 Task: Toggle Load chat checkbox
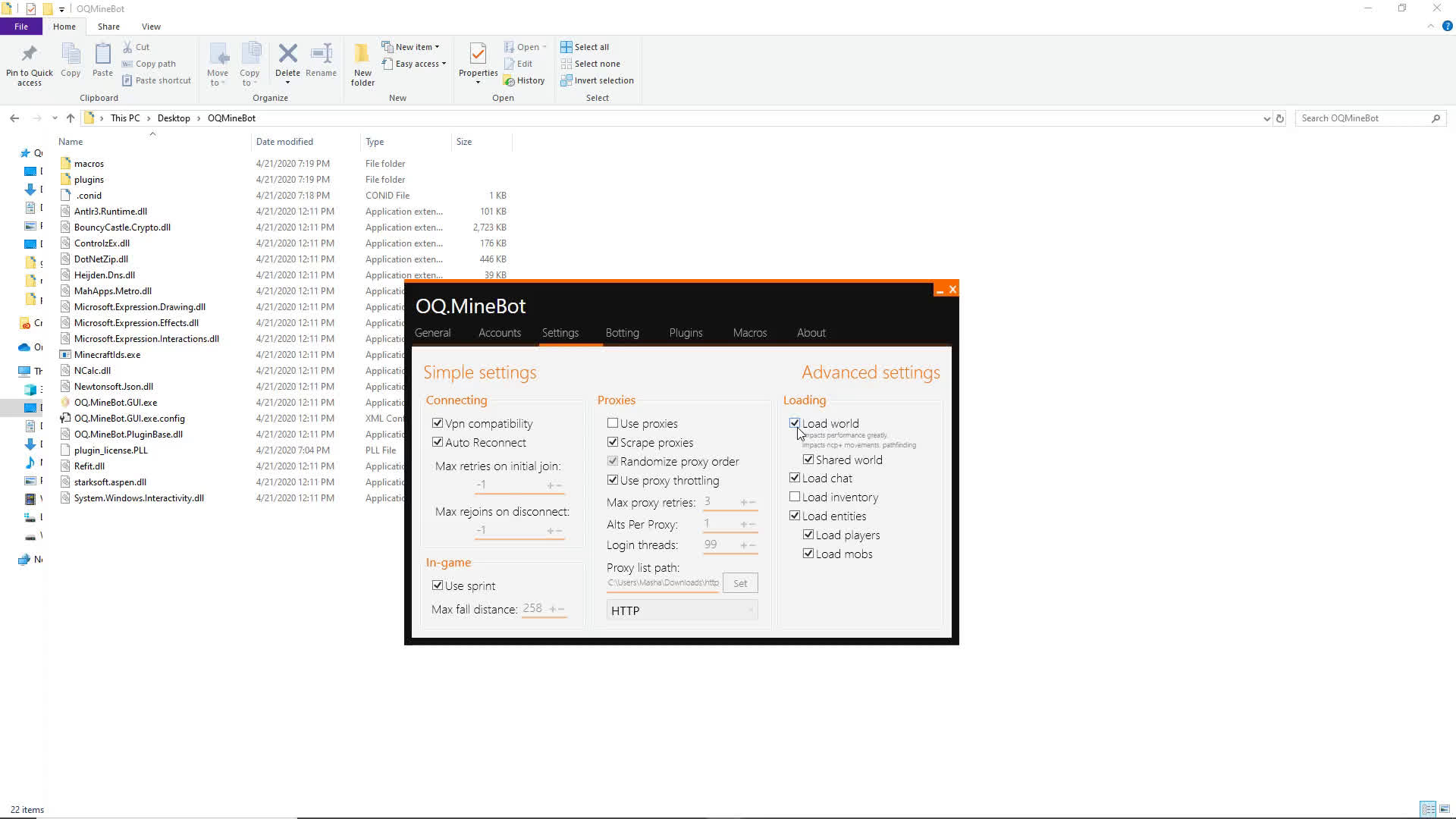[x=795, y=478]
